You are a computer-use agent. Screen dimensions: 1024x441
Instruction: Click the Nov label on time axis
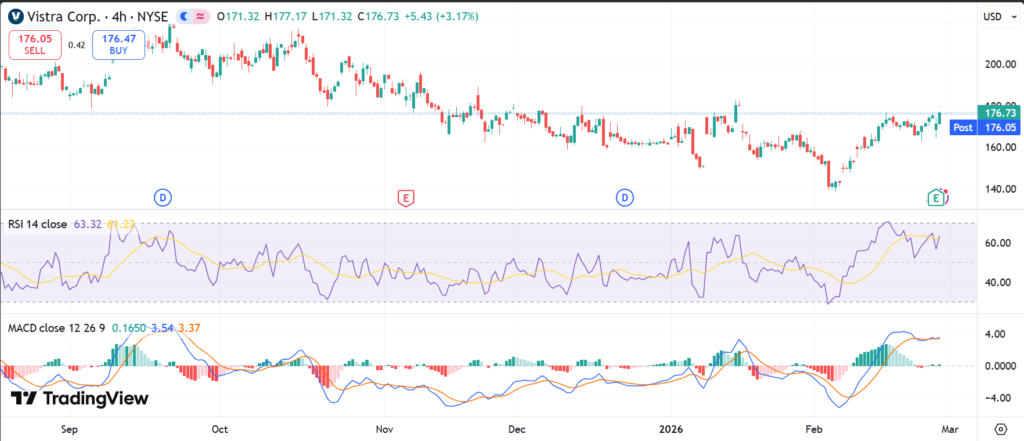pos(384,428)
